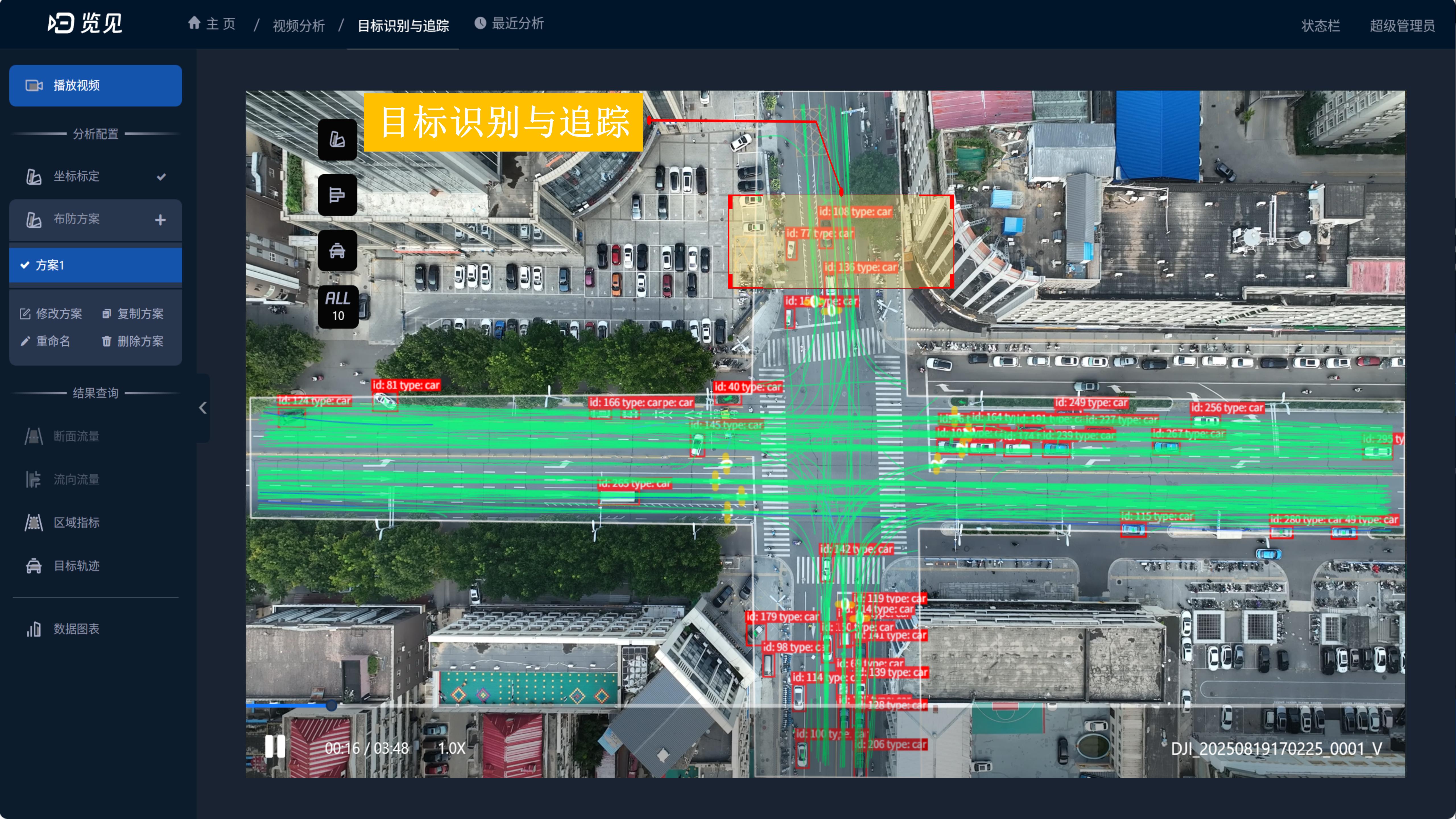Pause the video playback

click(275, 747)
